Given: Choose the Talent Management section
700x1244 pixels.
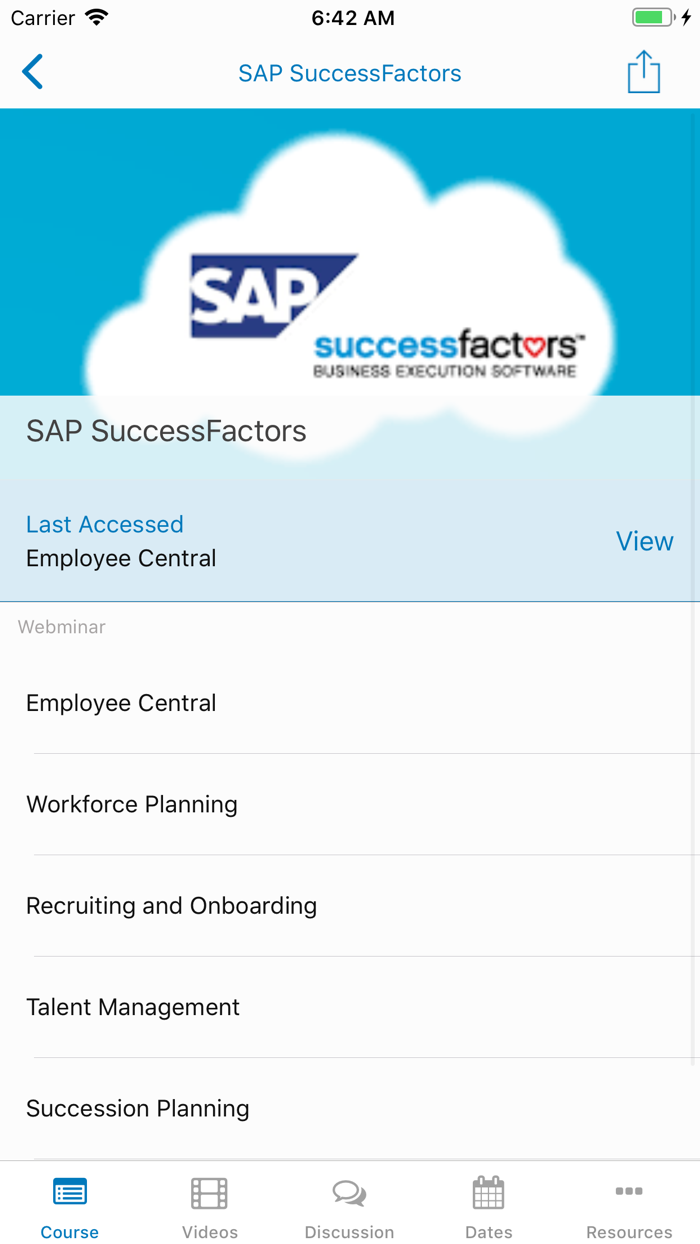Looking at the screenshot, I should point(133,1007).
